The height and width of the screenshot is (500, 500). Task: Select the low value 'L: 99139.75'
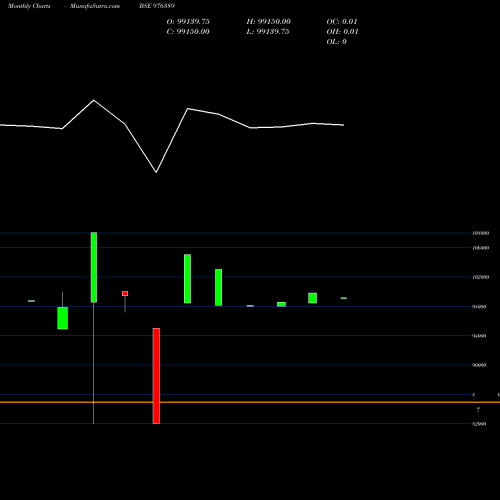click(268, 32)
